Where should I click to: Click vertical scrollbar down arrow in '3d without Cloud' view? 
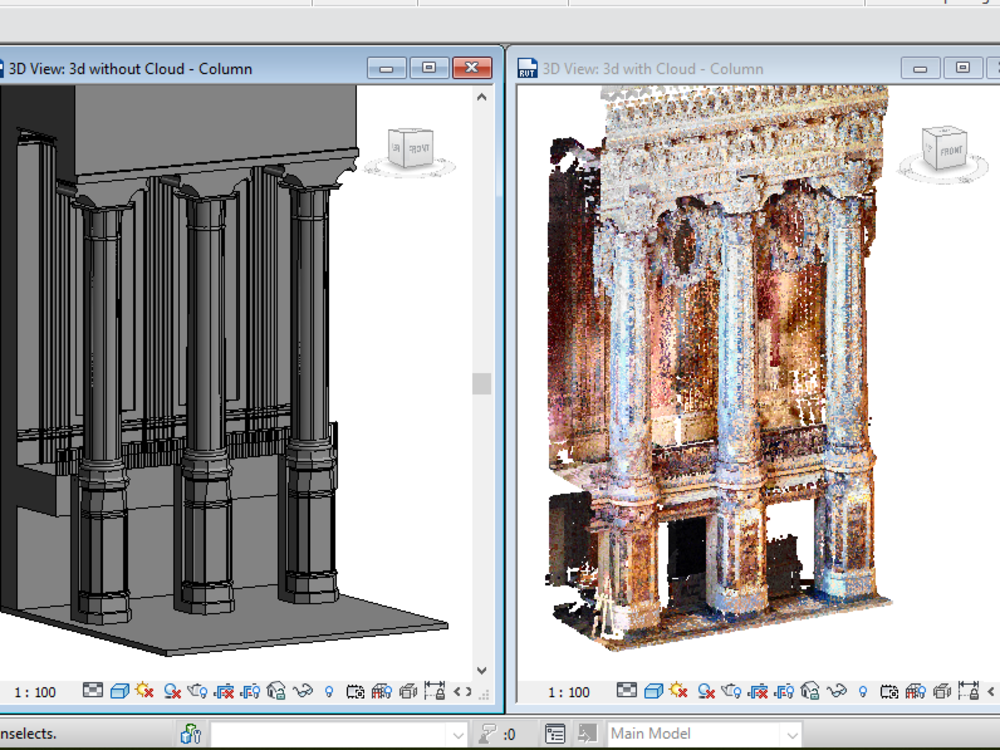click(x=482, y=671)
